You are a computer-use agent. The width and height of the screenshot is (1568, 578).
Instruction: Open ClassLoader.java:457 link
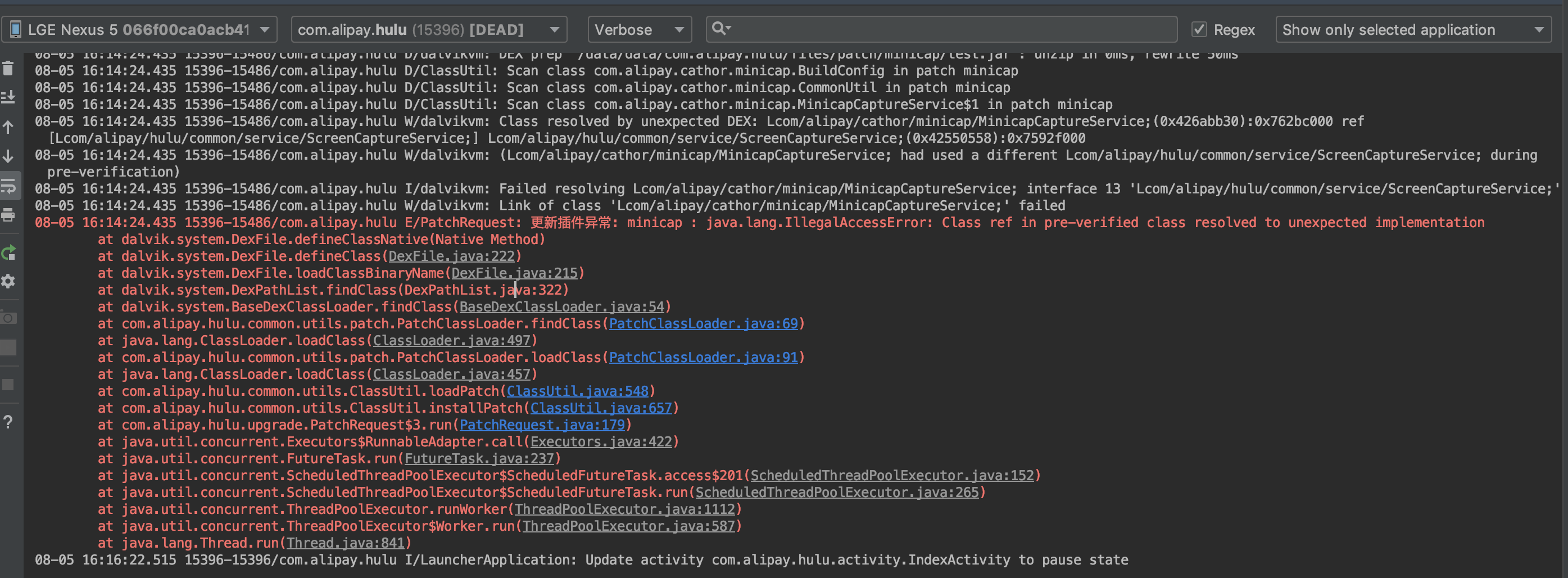pyautogui.click(x=452, y=374)
